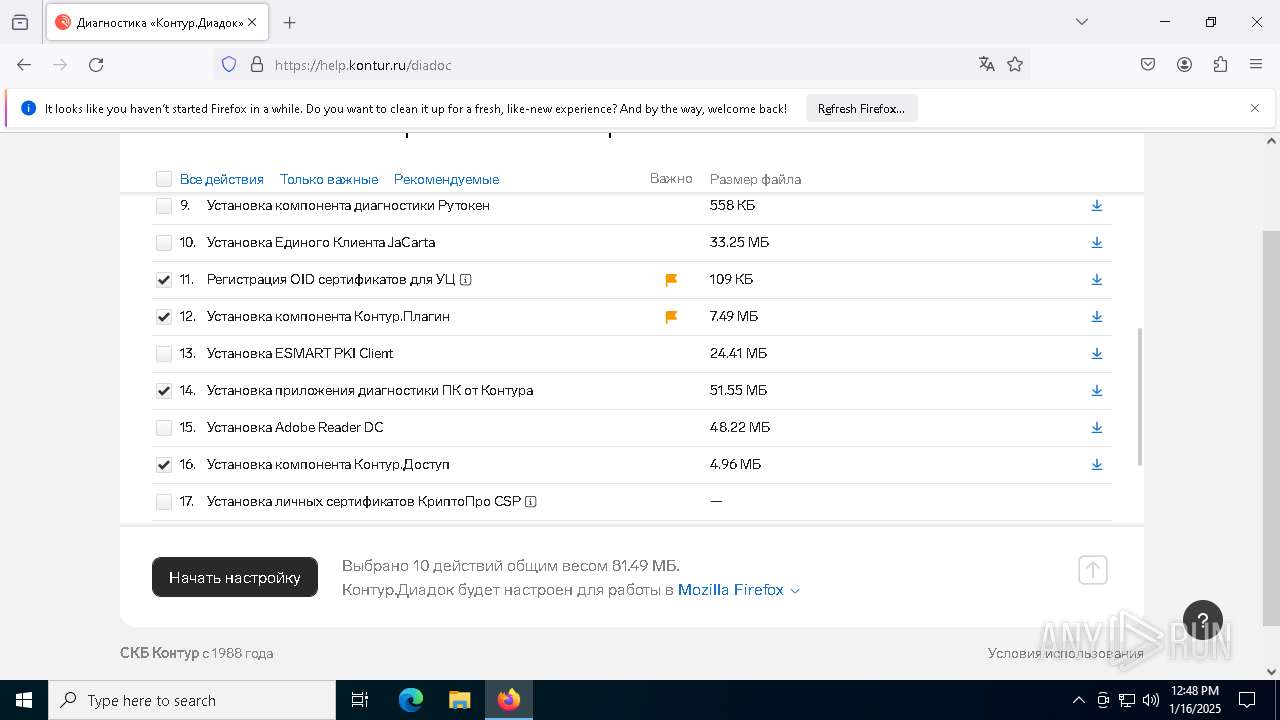
Task: Click the important flag on row 12
Action: (671, 317)
